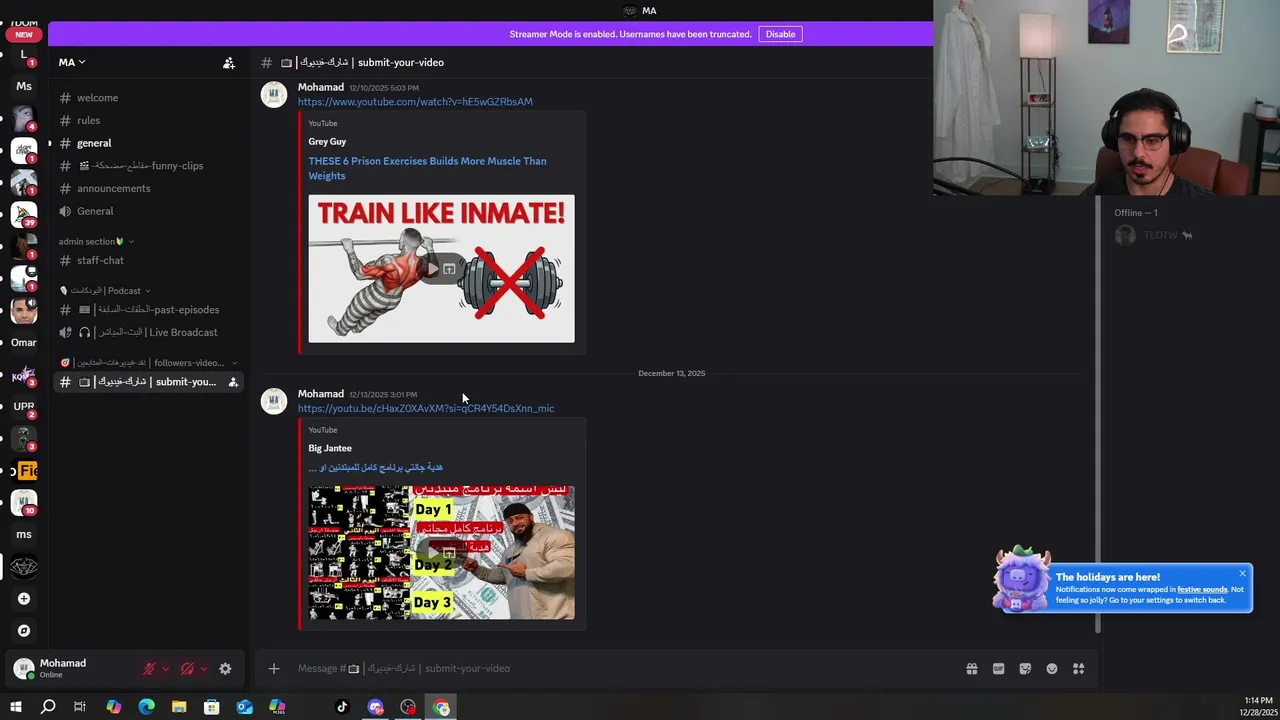Open youtube.com/watch?v=hE5wGZRbsAM link
This screenshot has height=720, width=1280.
coord(415,102)
